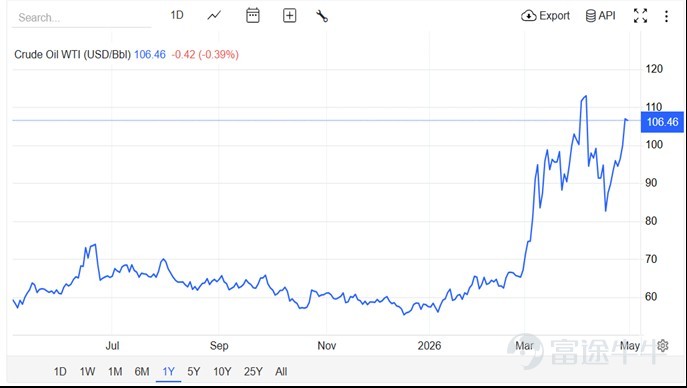The height and width of the screenshot is (388, 687).
Task: Toggle fullscreen chart view icon
Action: (641, 16)
